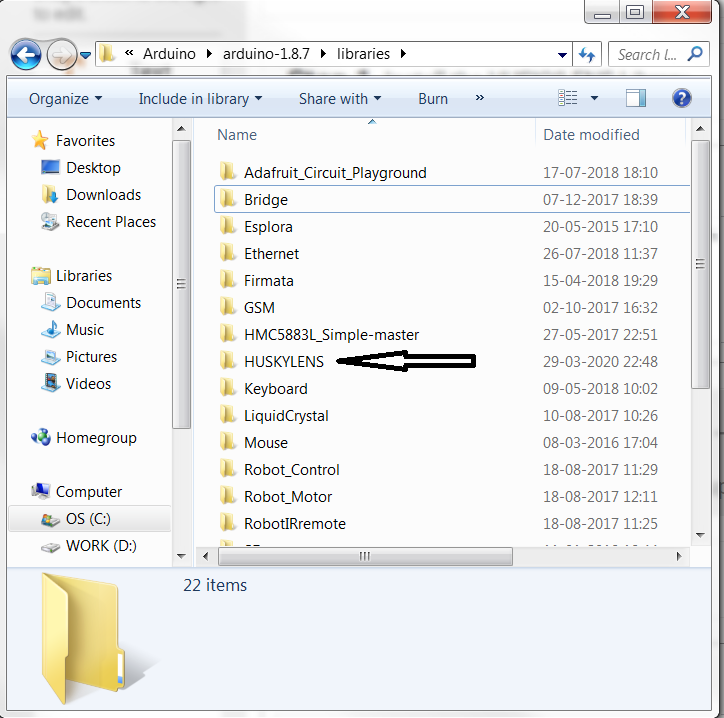
Task: Select the GSM folder icon
Action: tap(227, 307)
